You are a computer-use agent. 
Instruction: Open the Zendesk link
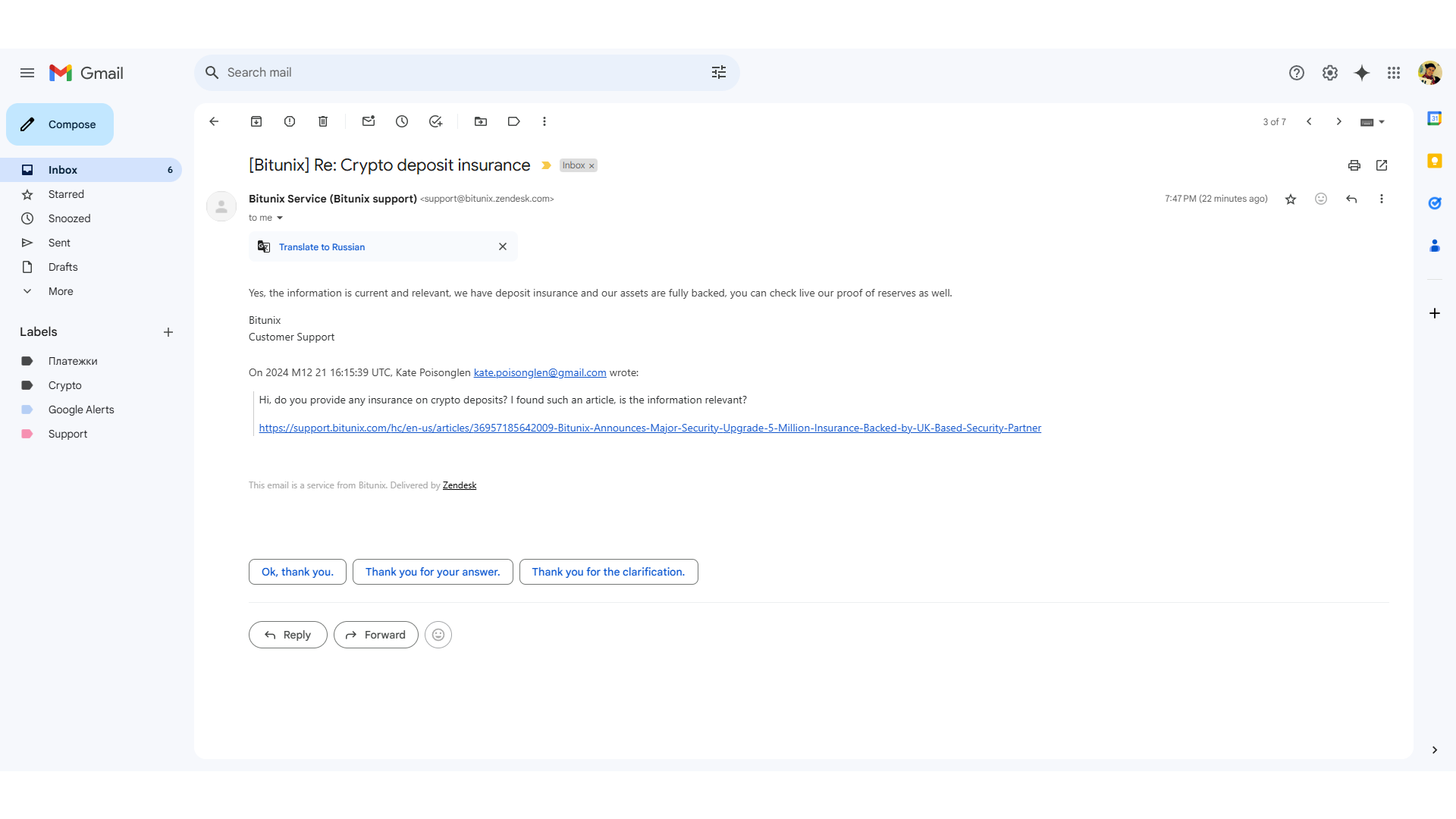pyautogui.click(x=460, y=485)
